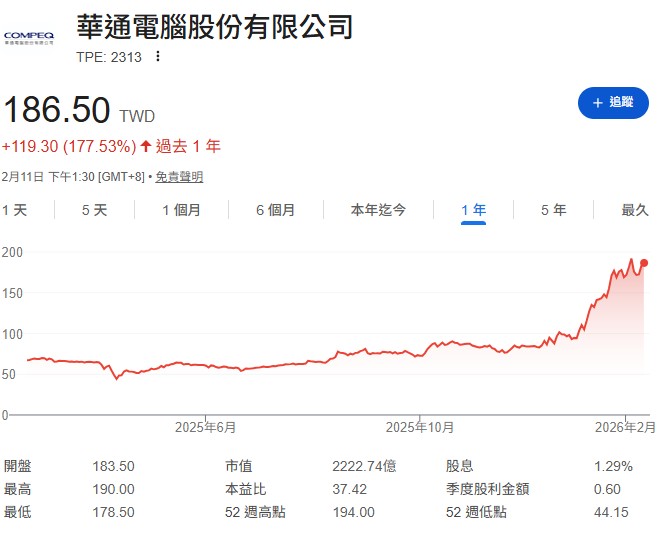Click the red up-arrow change indicator
Image resolution: width=657 pixels, height=537 pixels.
(x=145, y=146)
